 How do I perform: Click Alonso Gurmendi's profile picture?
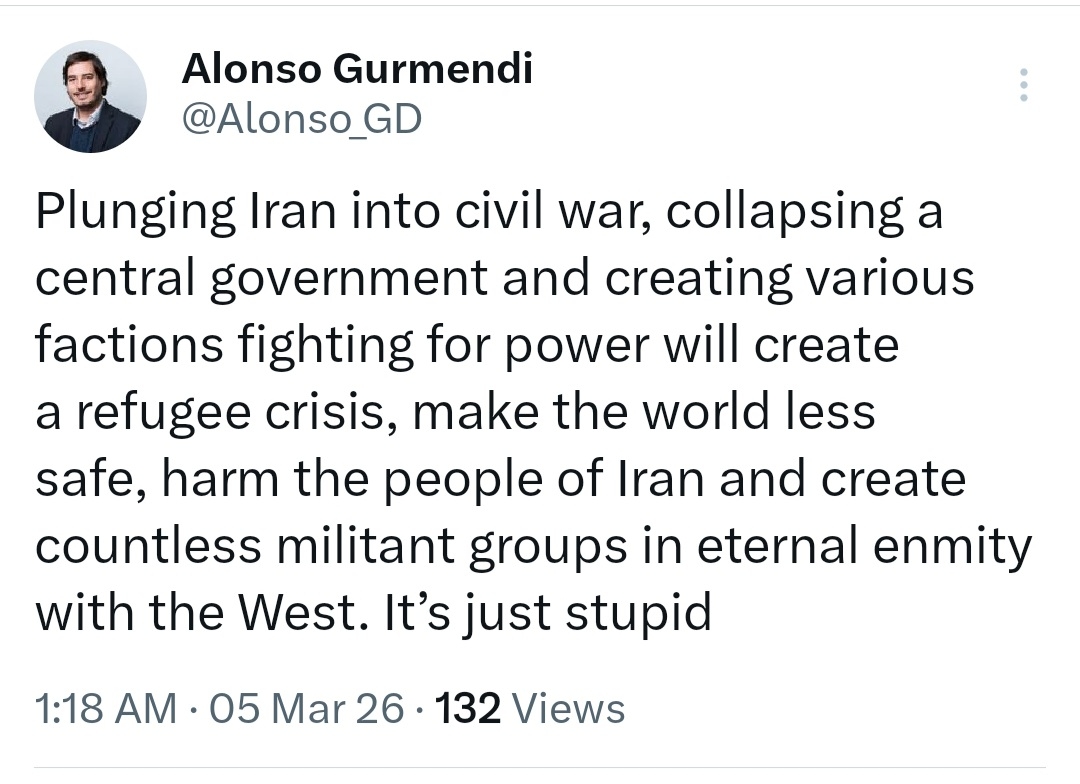click(90, 97)
